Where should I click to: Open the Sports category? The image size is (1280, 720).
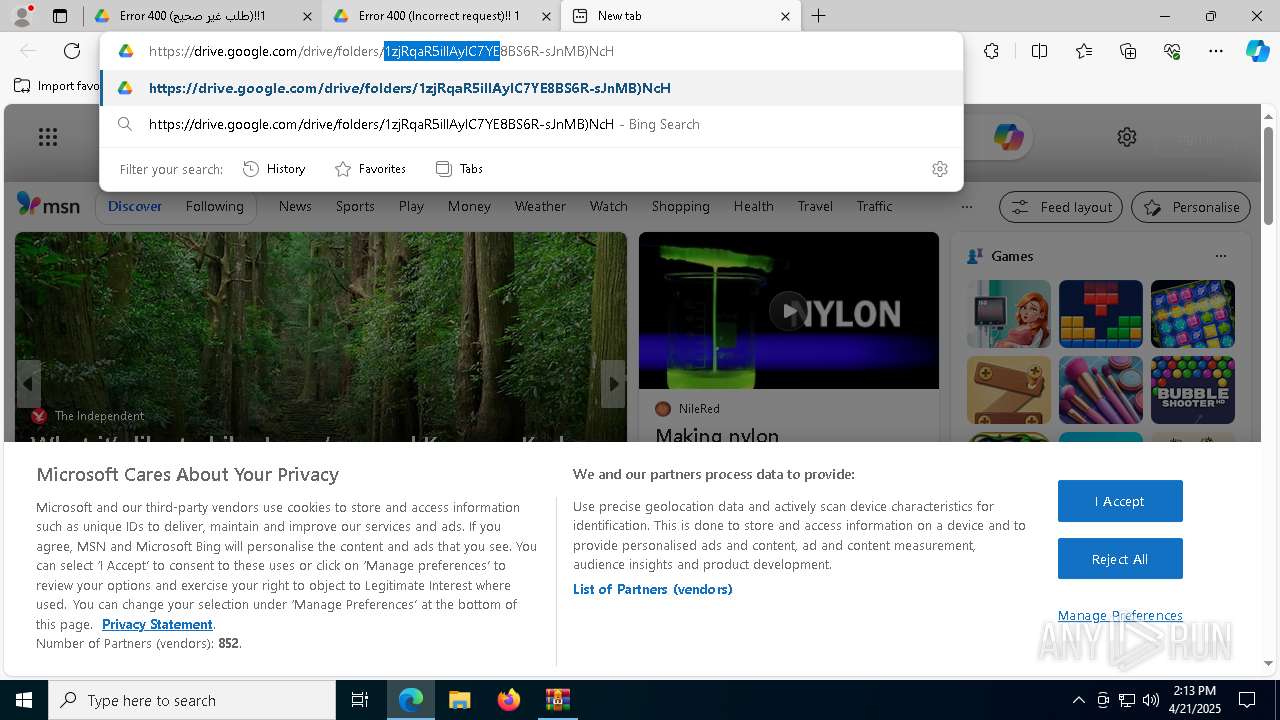click(355, 206)
